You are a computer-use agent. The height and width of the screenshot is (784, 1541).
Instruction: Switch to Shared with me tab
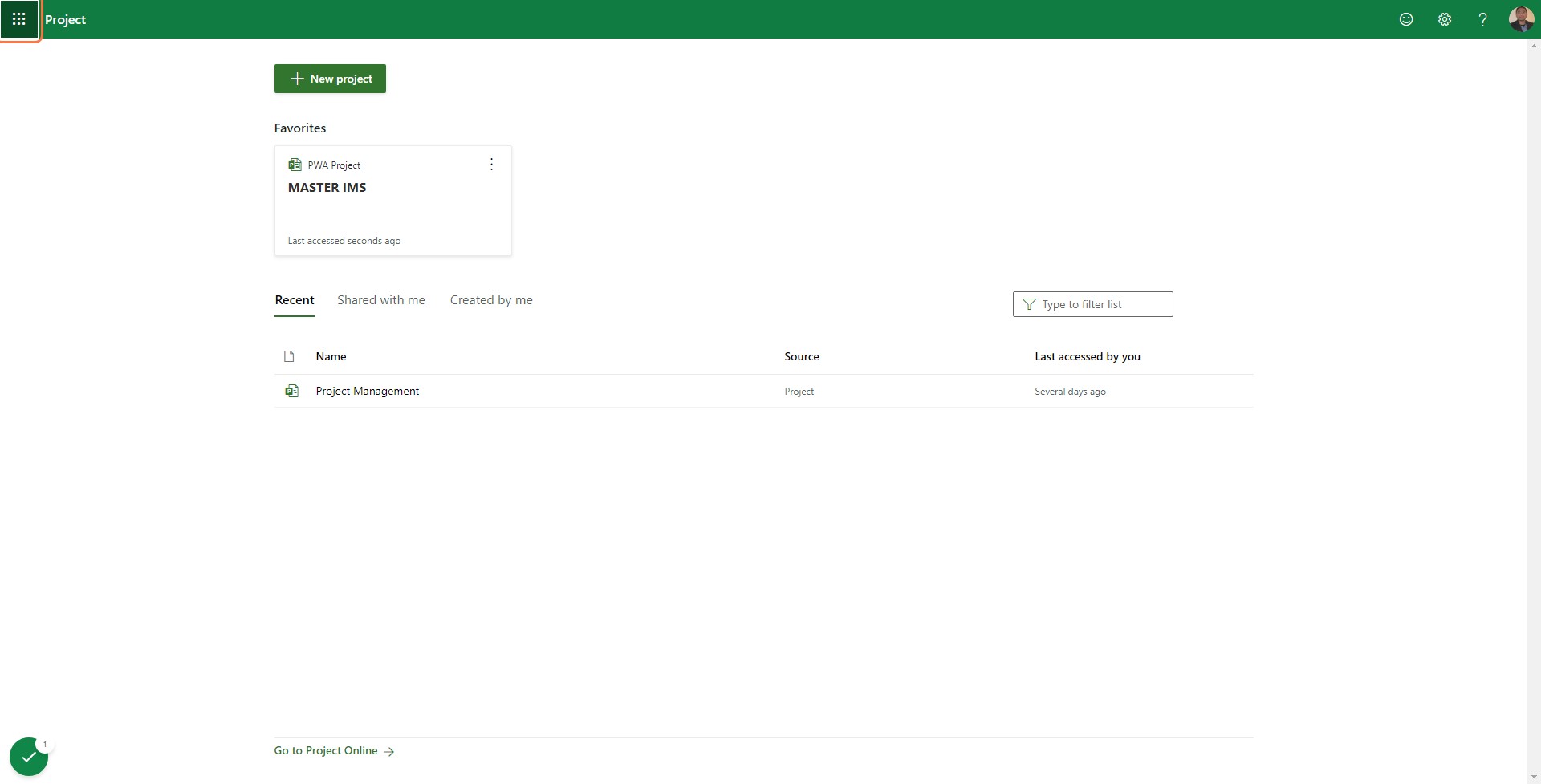point(381,300)
